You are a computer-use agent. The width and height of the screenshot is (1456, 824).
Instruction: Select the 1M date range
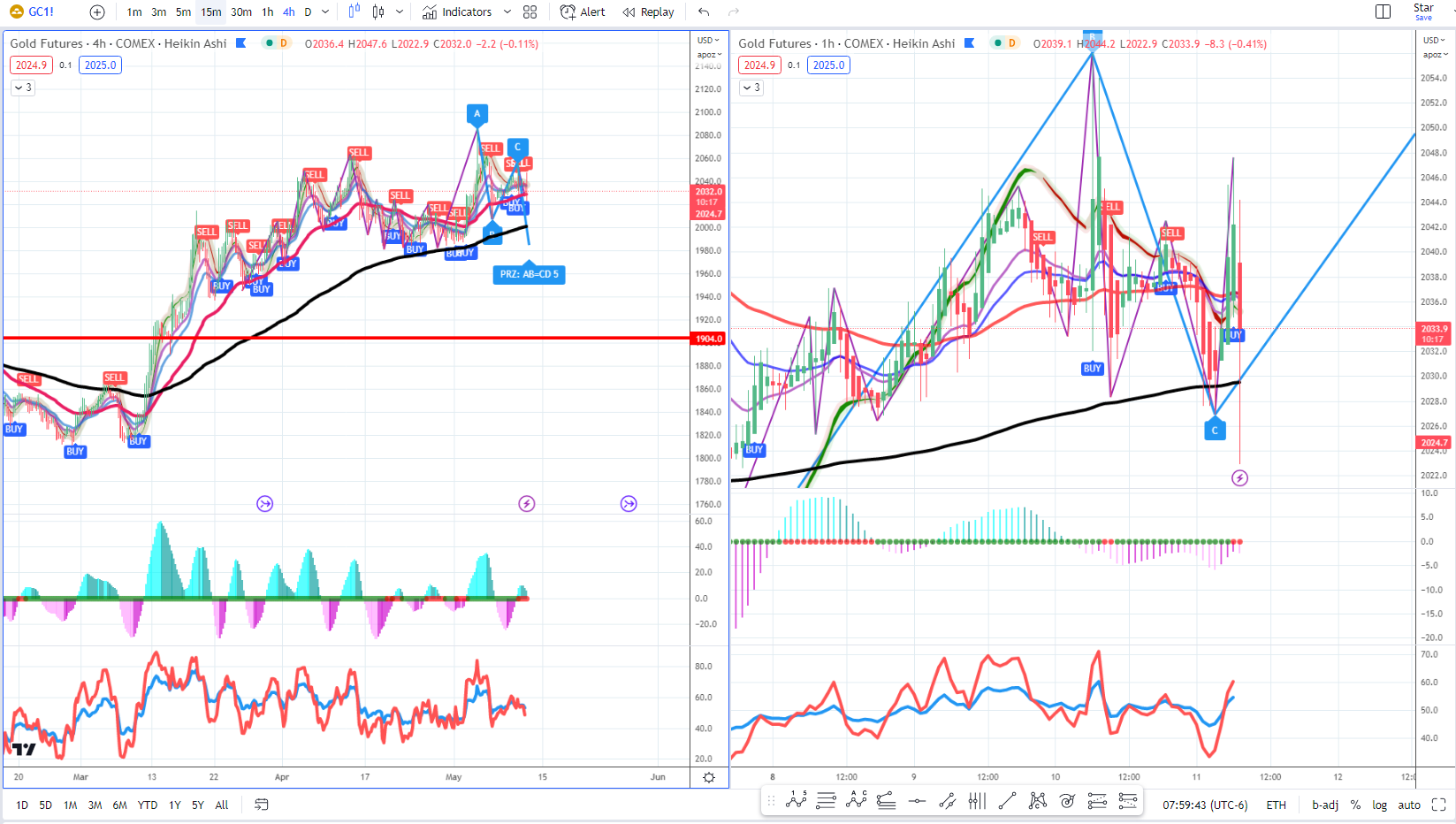click(71, 805)
